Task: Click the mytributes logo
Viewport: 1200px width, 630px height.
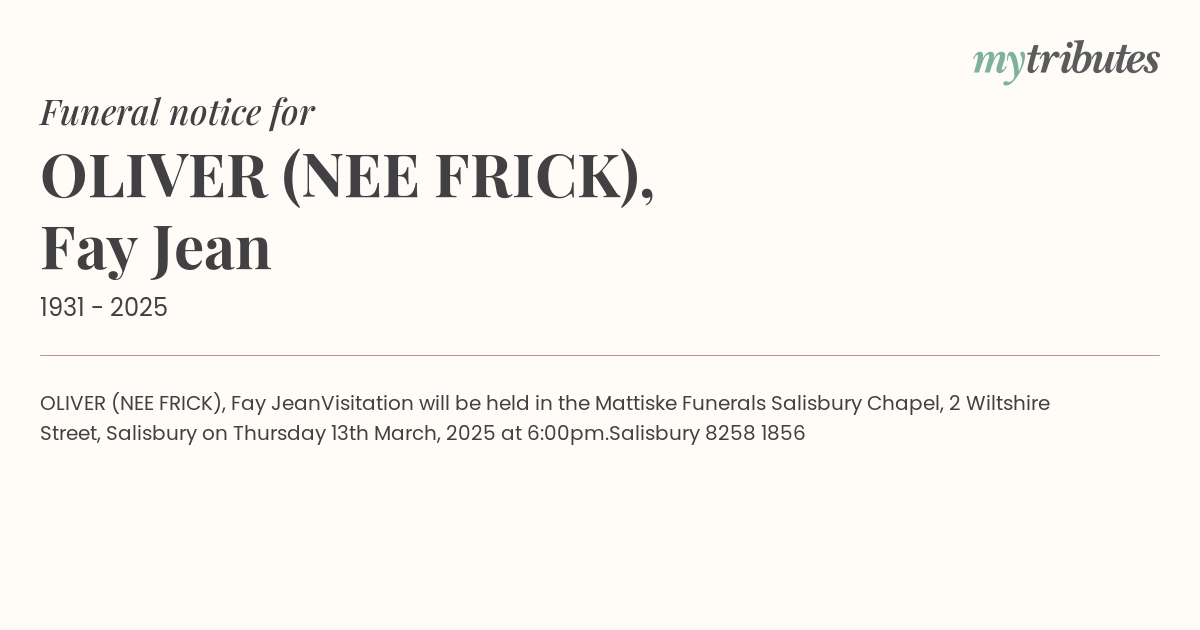Action: point(1066,62)
